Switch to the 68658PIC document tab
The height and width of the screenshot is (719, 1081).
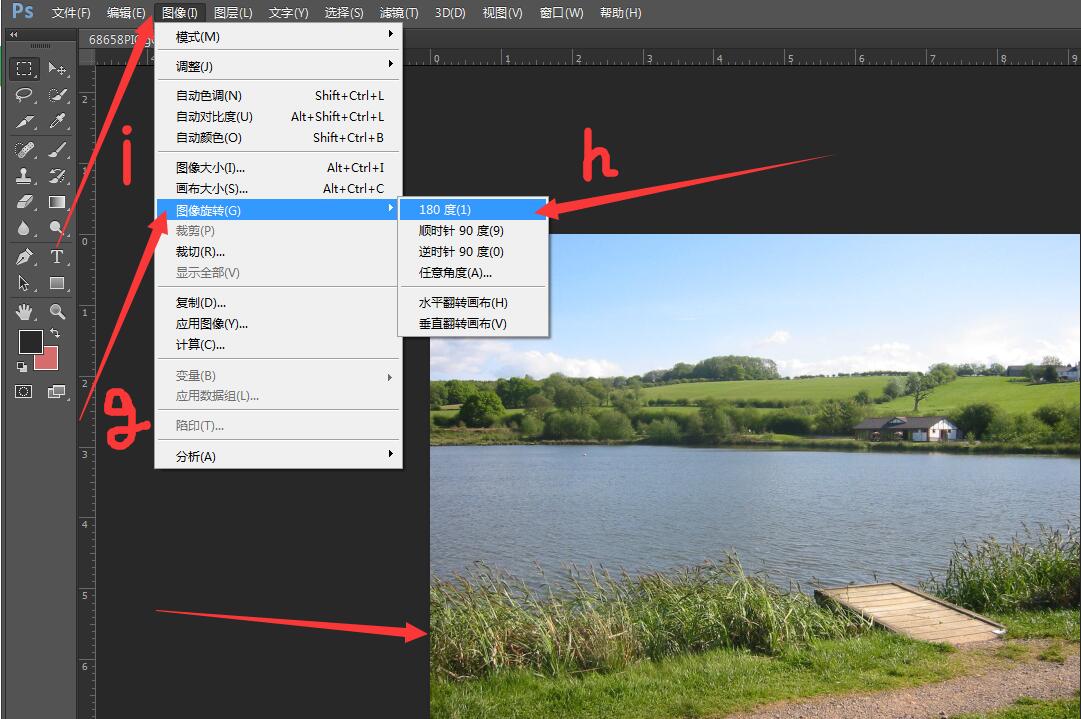tap(117, 39)
